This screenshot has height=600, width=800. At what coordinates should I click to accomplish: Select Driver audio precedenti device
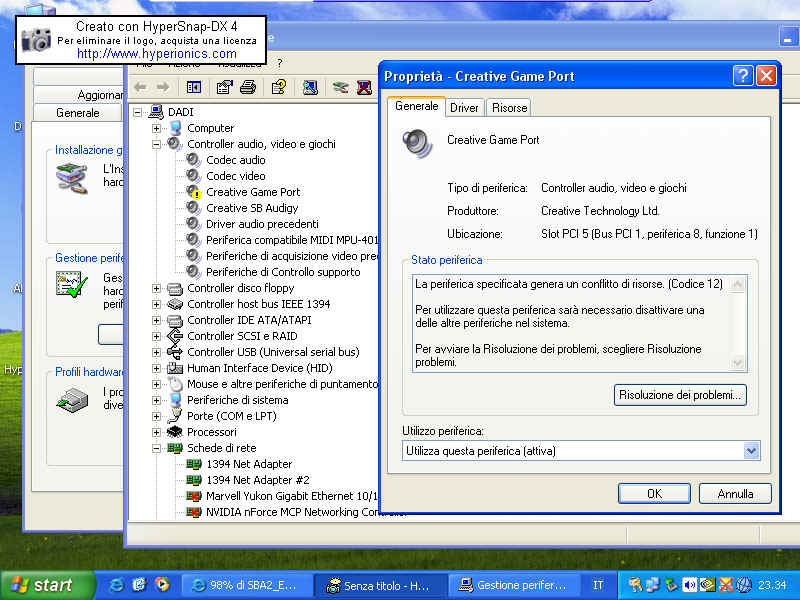click(x=262, y=224)
